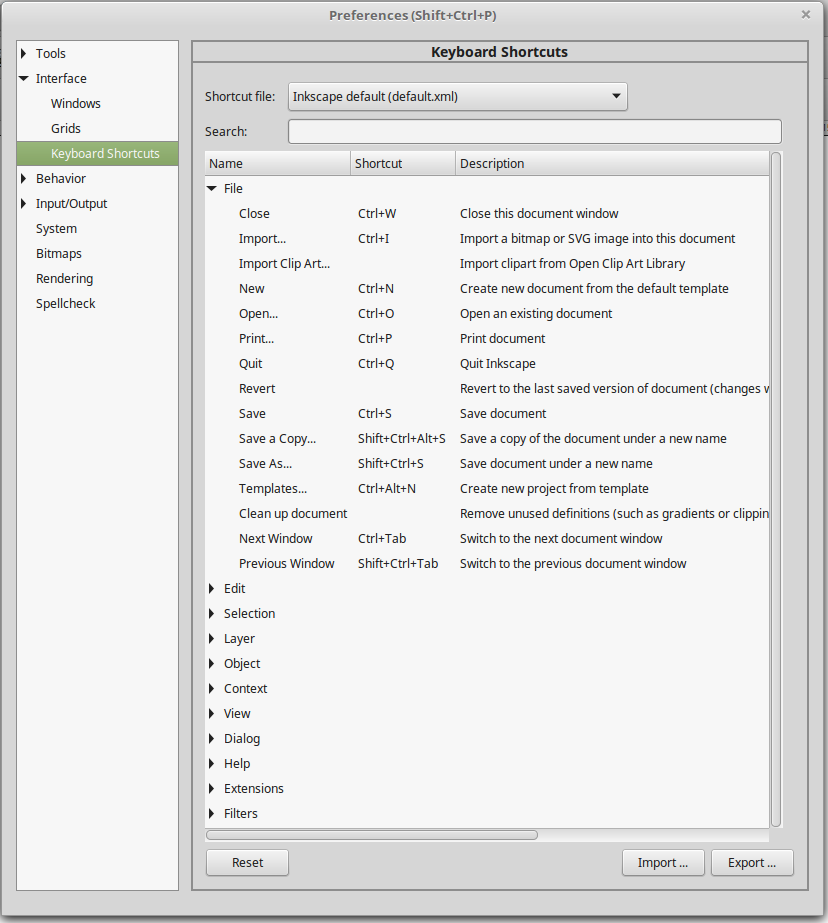Click the Import ... button
The image size is (828, 923).
point(662,863)
